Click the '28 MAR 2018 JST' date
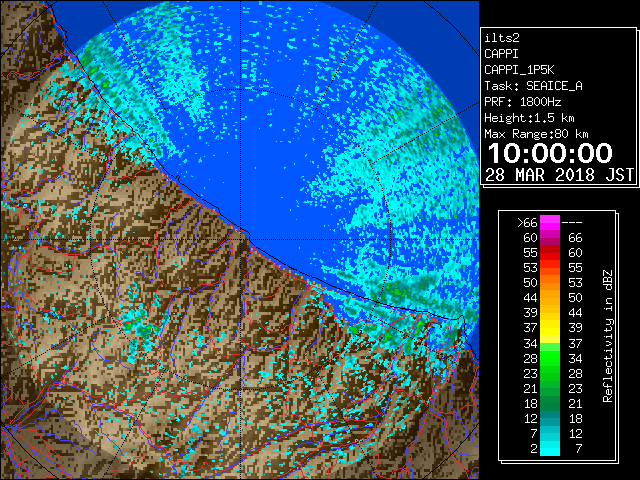640x480 pixels. [559, 175]
